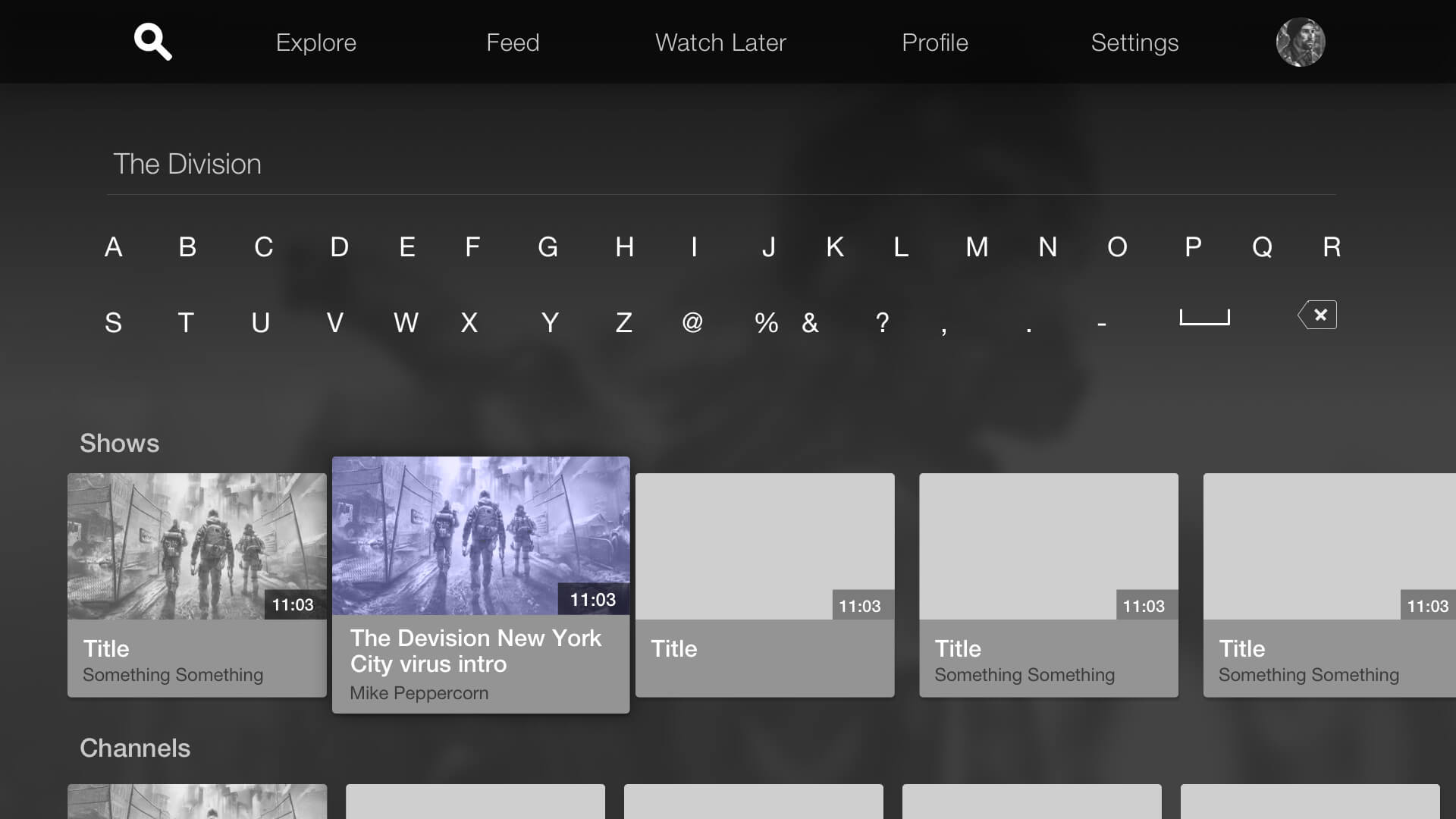Click the letter X key

coord(469,323)
